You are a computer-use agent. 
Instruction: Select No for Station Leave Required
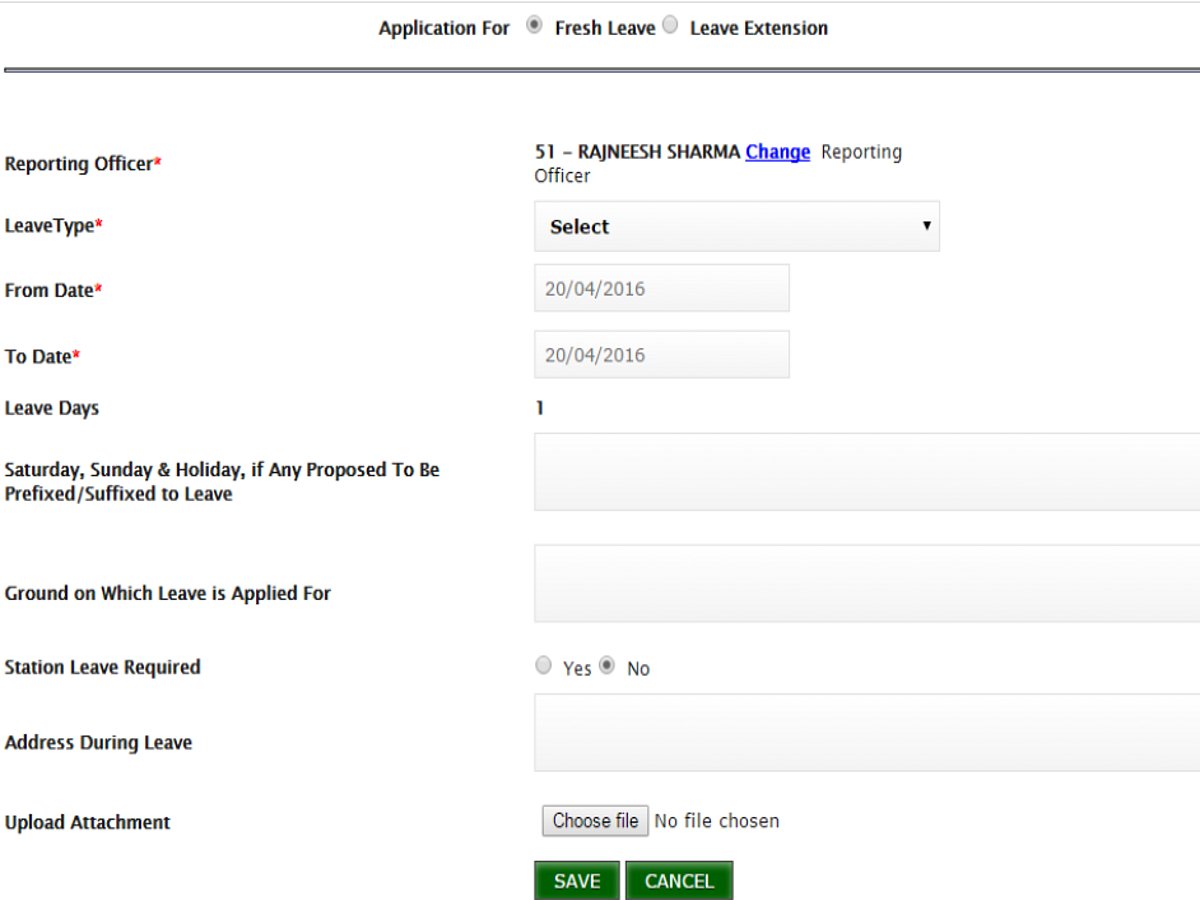pyautogui.click(x=607, y=665)
